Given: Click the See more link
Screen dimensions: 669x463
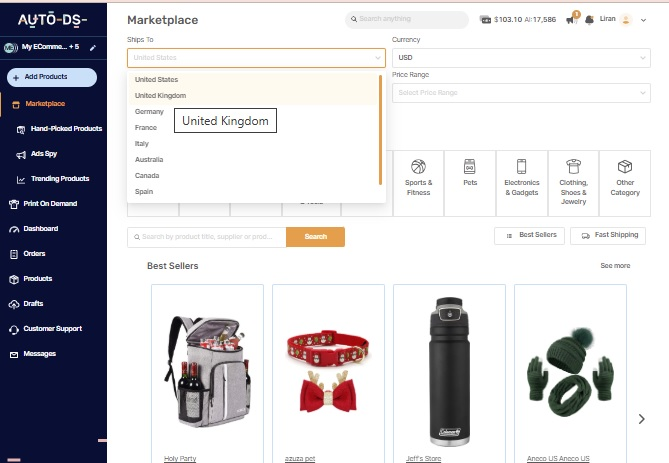Looking at the screenshot, I should click(615, 265).
